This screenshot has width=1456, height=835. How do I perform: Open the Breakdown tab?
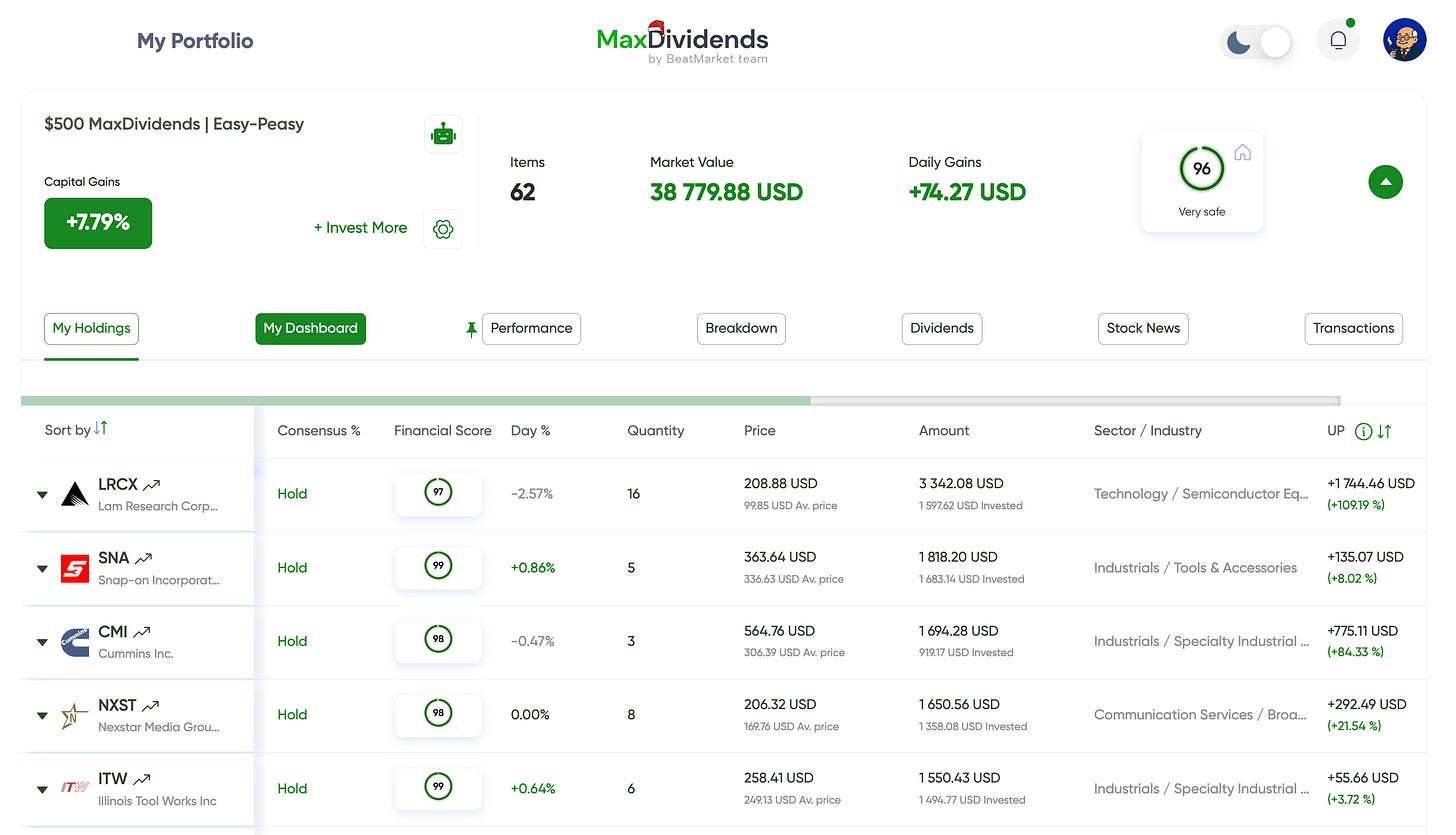coord(741,329)
